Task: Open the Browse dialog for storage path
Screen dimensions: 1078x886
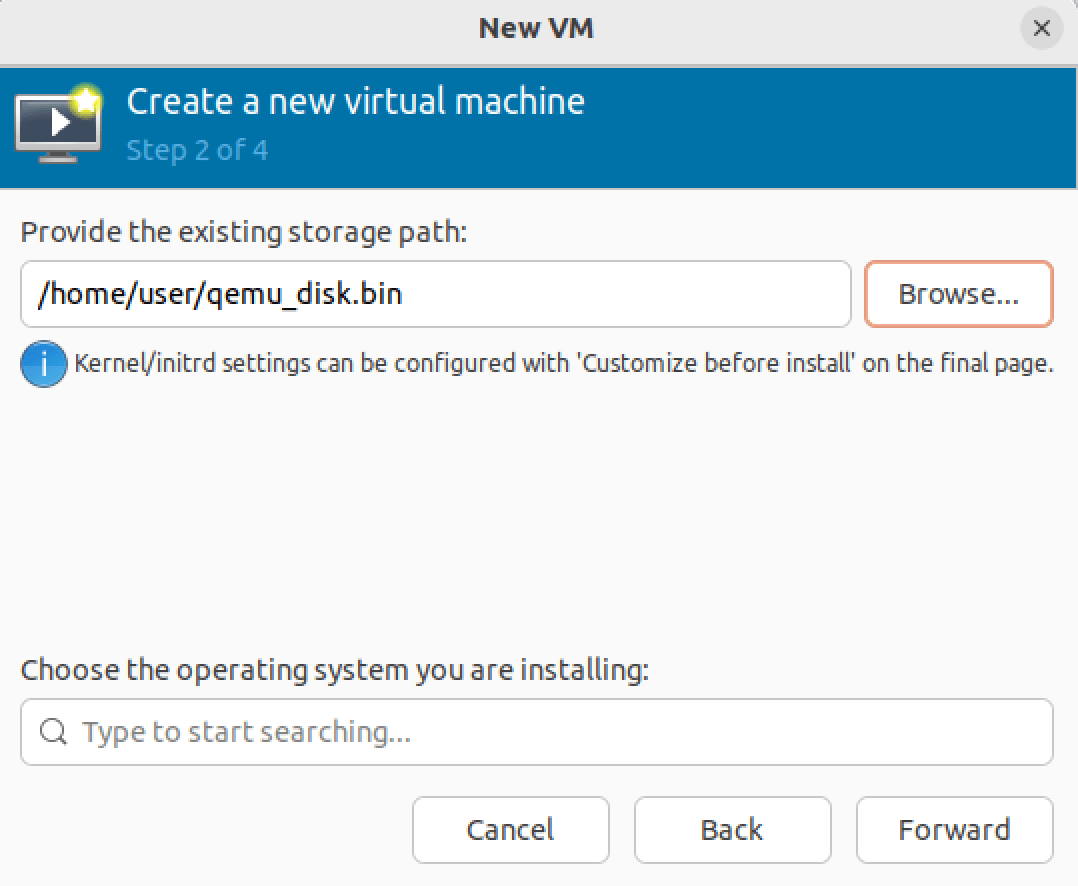Action: click(x=957, y=293)
